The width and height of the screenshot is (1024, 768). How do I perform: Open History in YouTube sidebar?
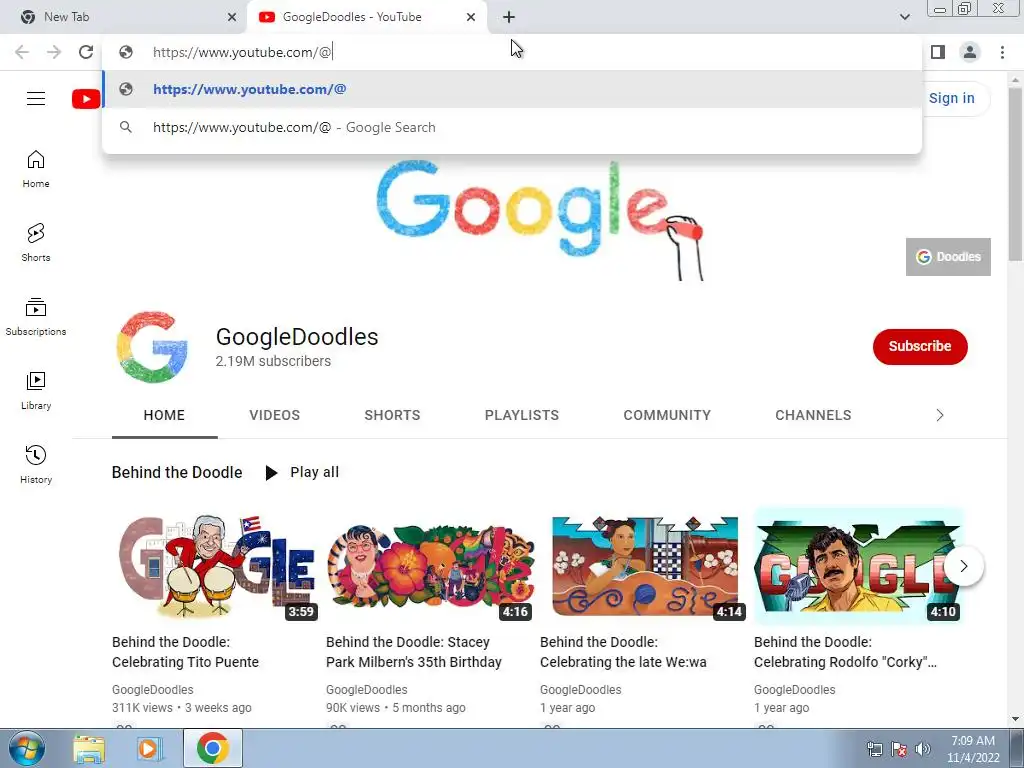36,464
